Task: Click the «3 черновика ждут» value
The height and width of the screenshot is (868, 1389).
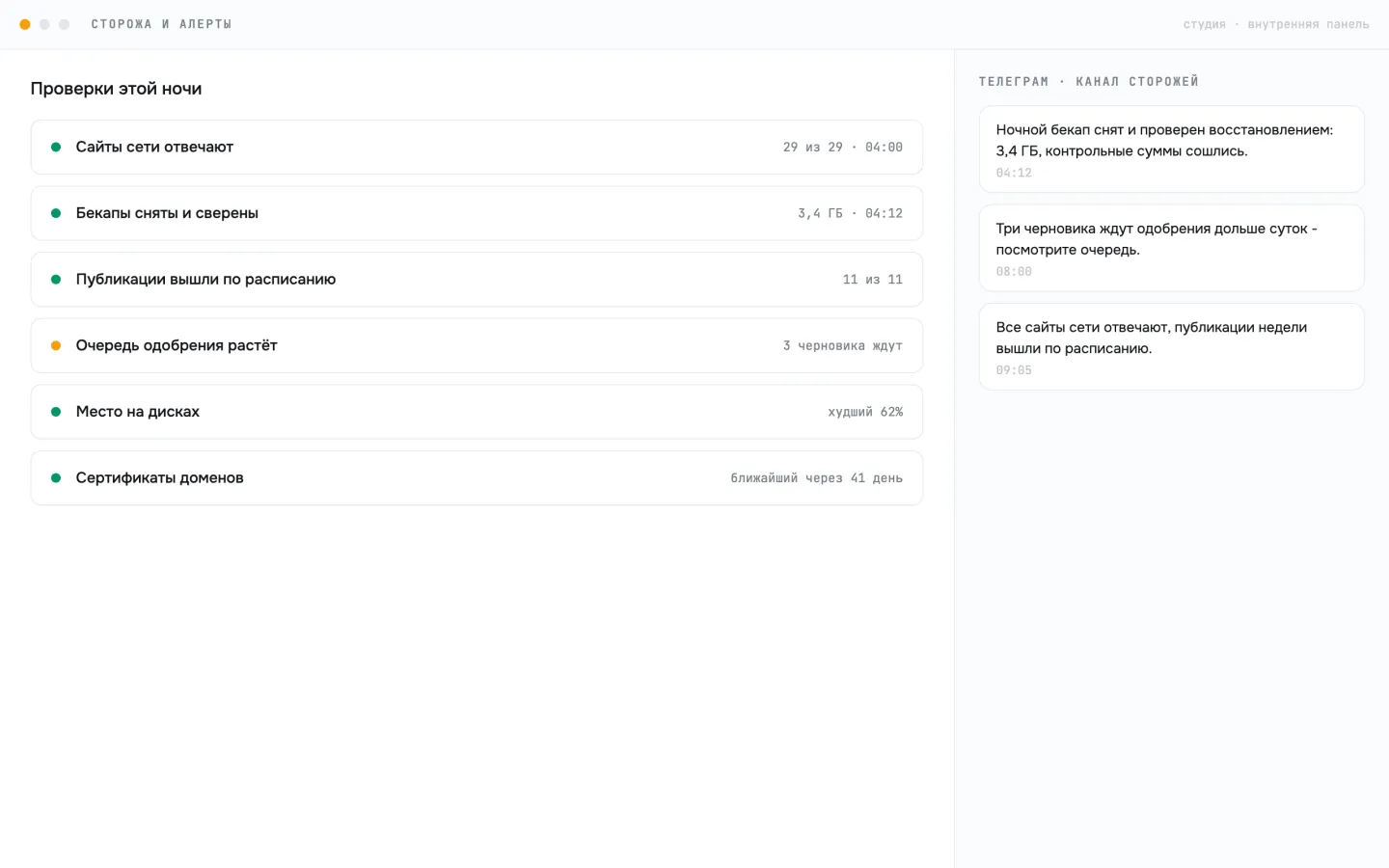Action: 843,345
